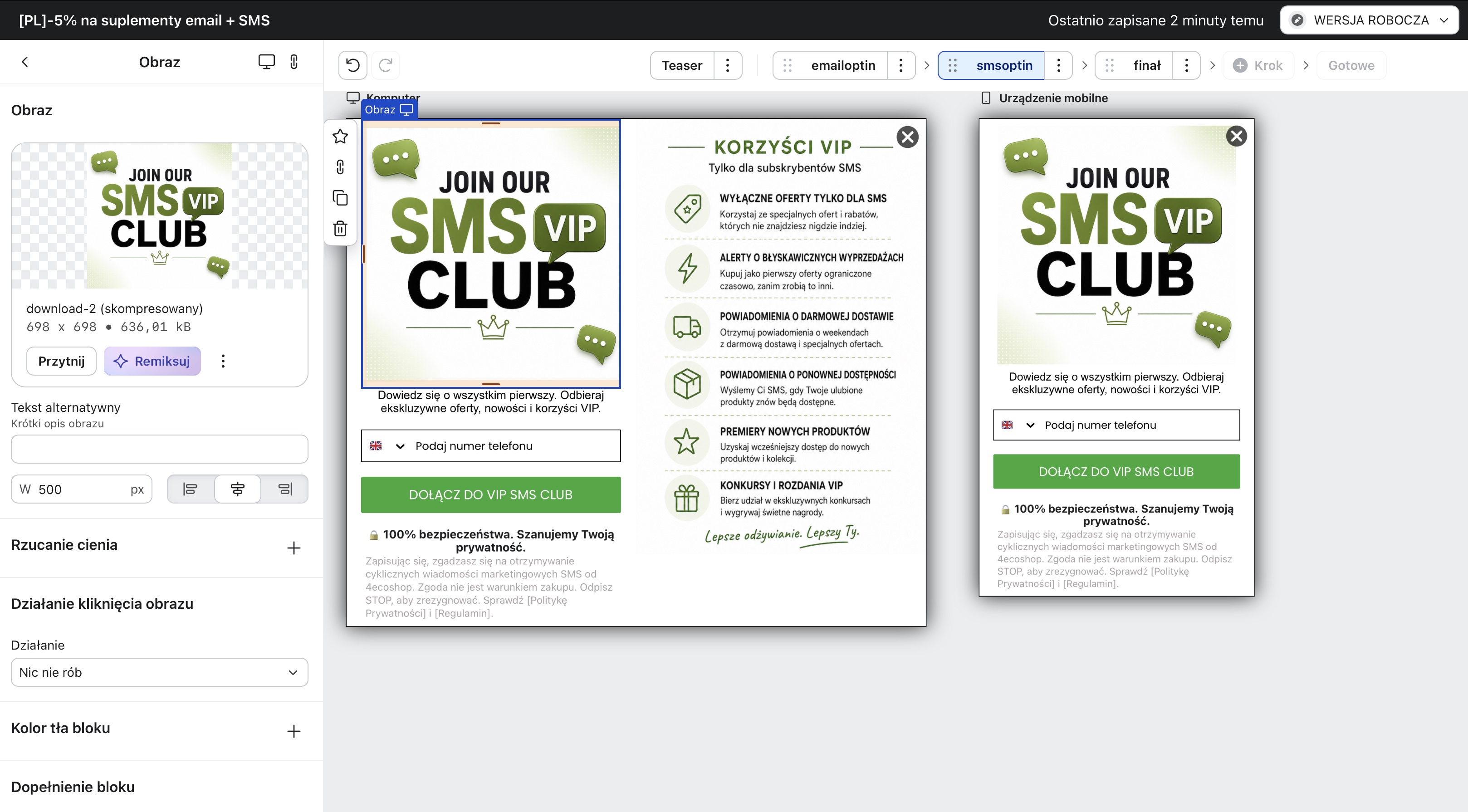Click the Przytnij crop button
Image resolution: width=1468 pixels, height=812 pixels.
click(62, 361)
